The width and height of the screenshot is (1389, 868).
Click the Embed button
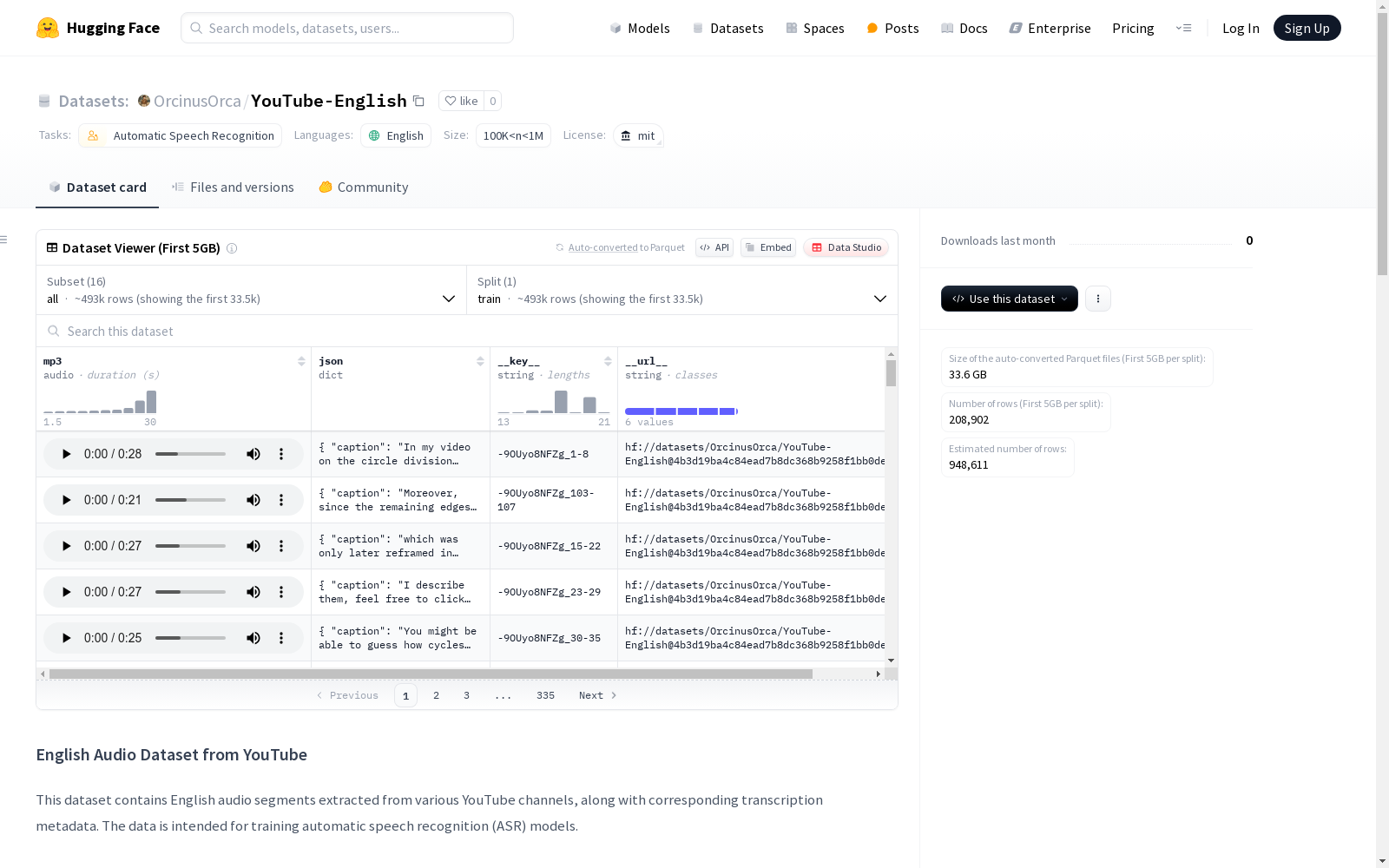click(x=768, y=247)
